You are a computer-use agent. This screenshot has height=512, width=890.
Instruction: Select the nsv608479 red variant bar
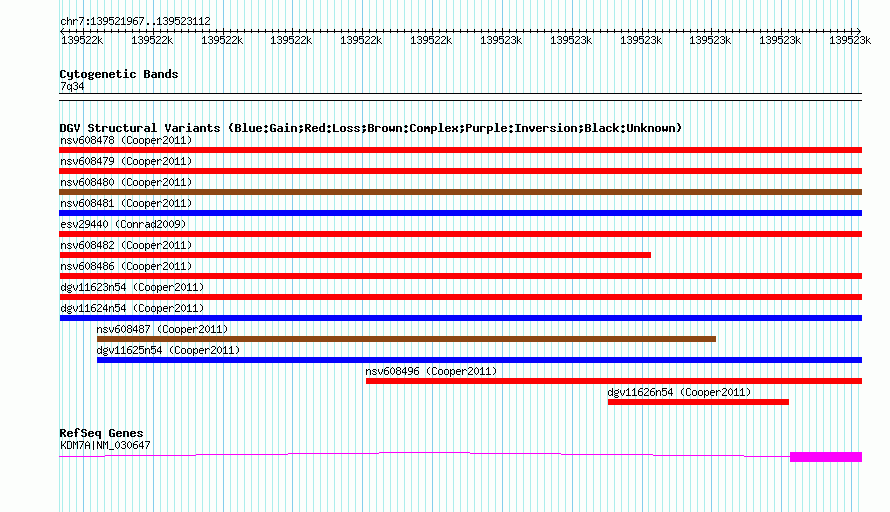[x=460, y=171]
